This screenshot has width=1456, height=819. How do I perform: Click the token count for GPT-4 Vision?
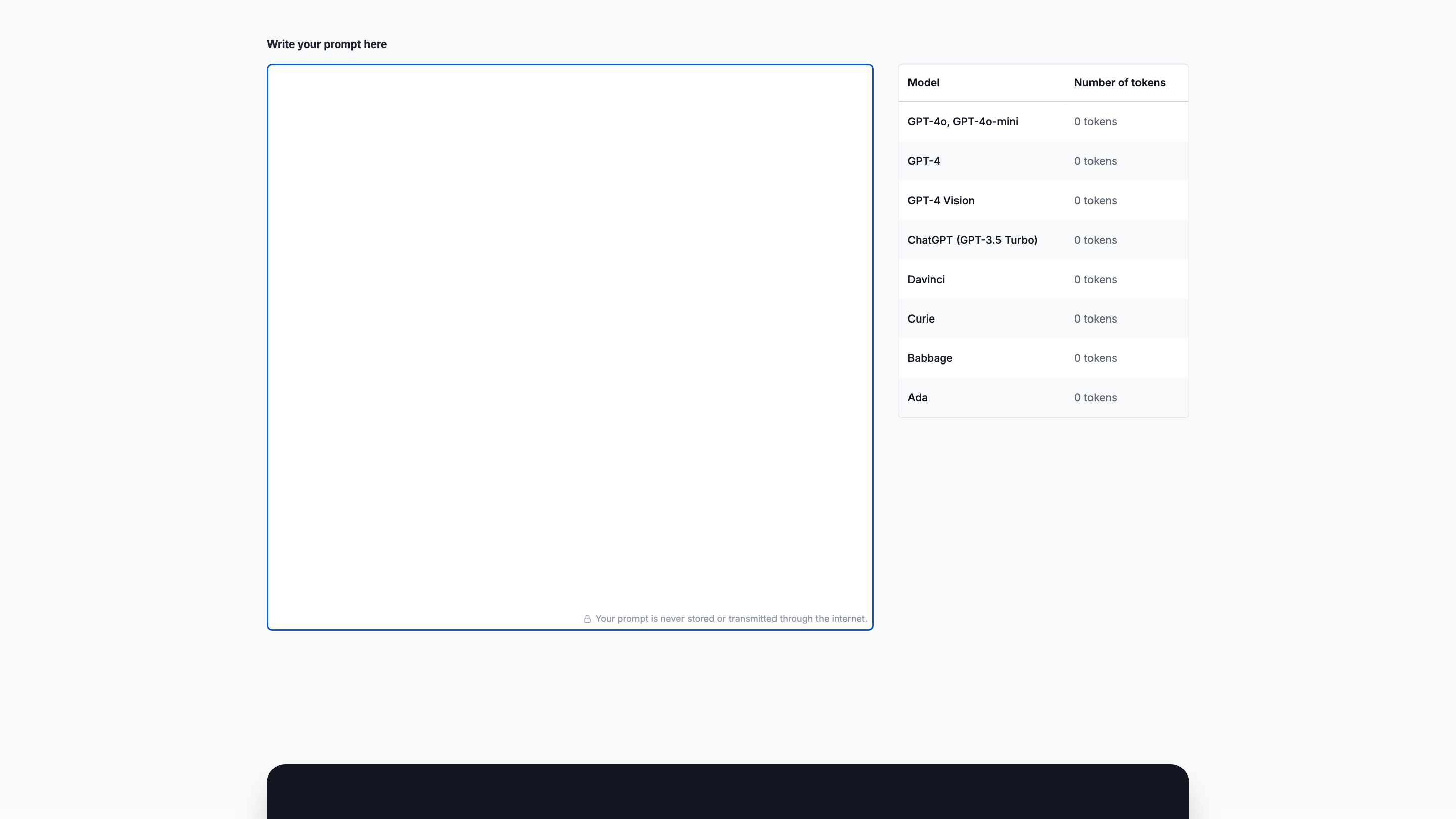tap(1095, 201)
